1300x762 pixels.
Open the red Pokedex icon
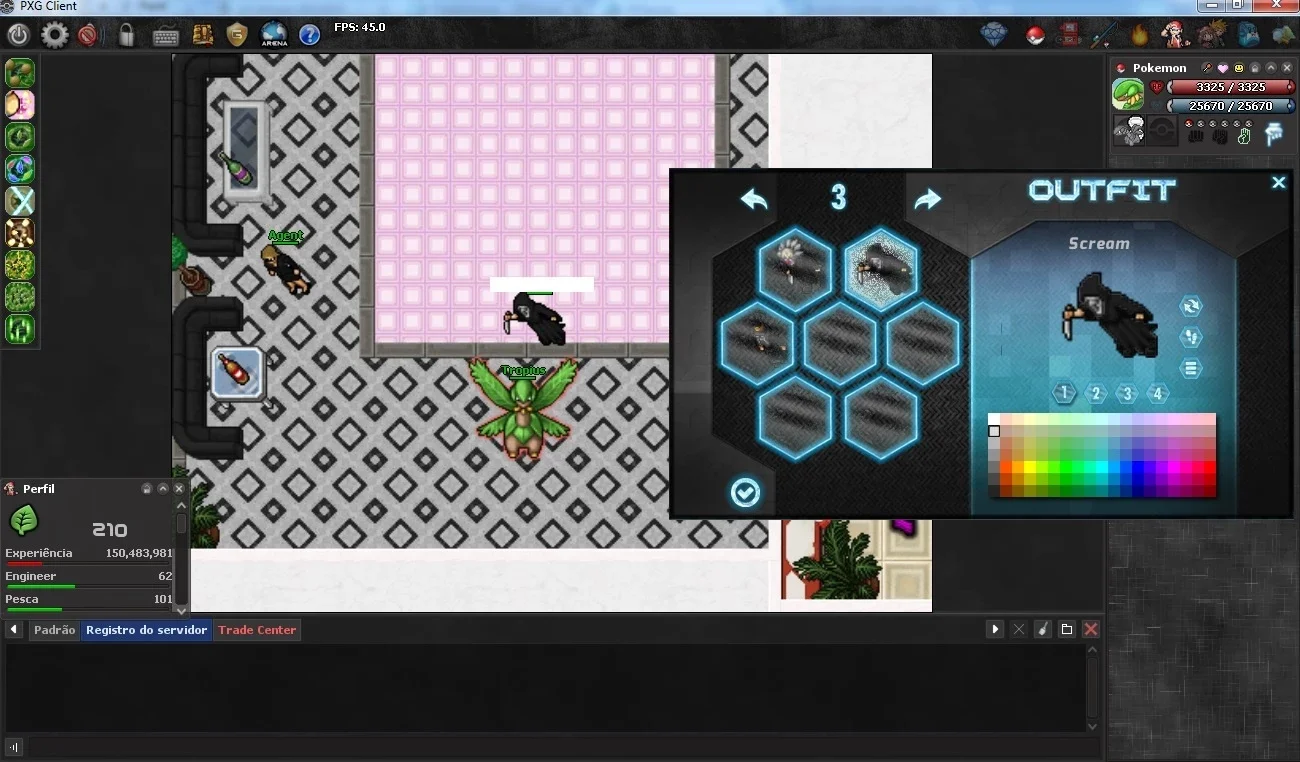pyautogui.click(x=1070, y=35)
